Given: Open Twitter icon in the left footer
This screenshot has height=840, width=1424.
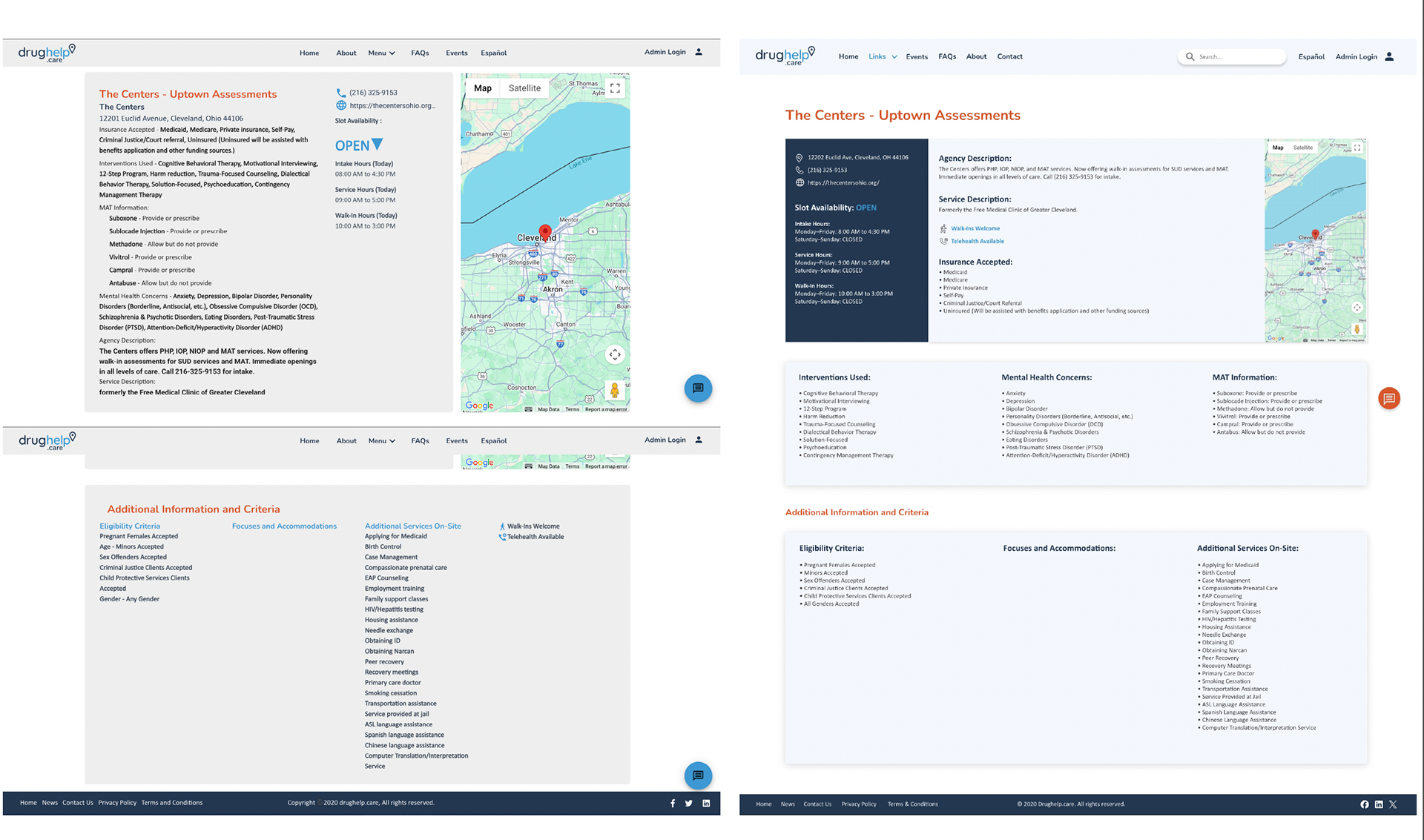Looking at the screenshot, I should tap(689, 803).
